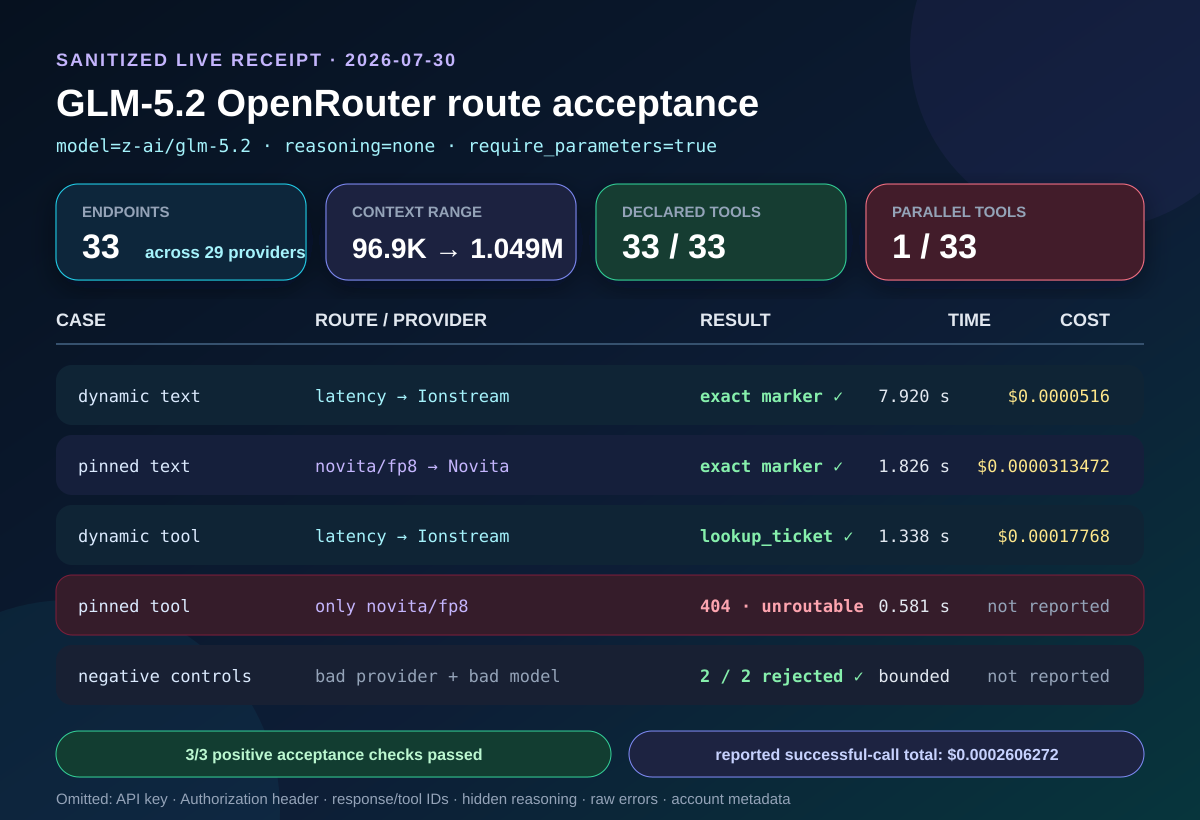Click 'not reported' in pinned tool row
Viewport: 1200px width, 820px height.
(x=1049, y=606)
